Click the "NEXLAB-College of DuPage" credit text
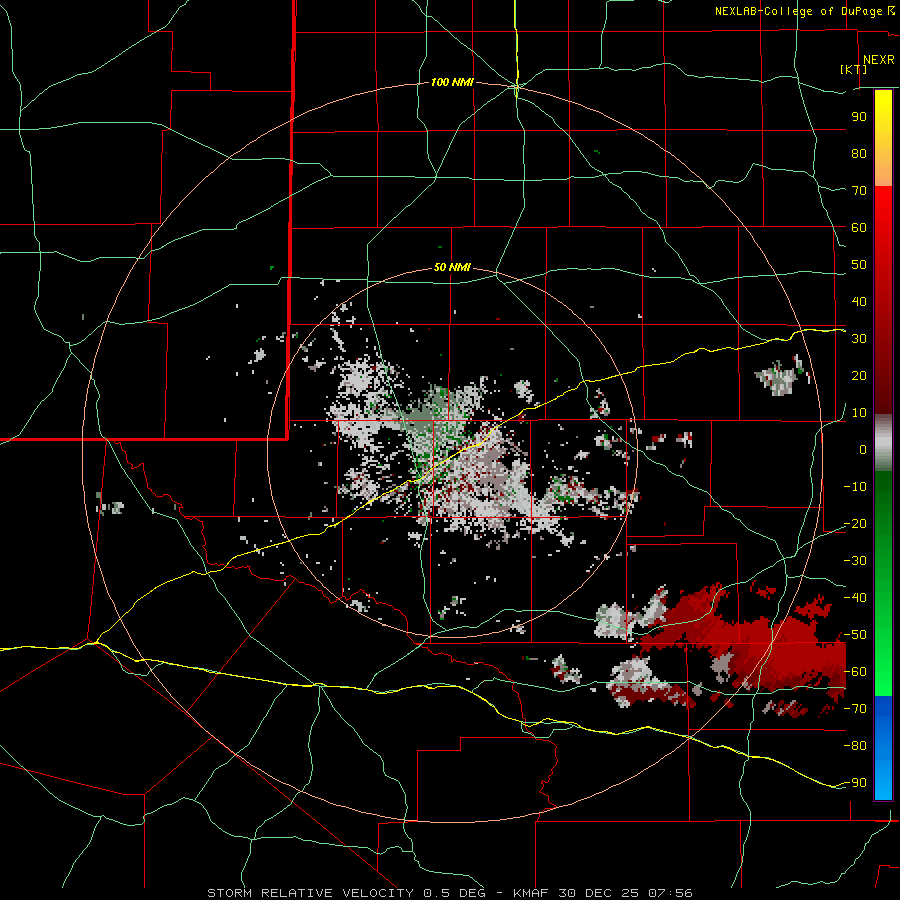Viewport: 900px width, 900px height. tap(798, 11)
